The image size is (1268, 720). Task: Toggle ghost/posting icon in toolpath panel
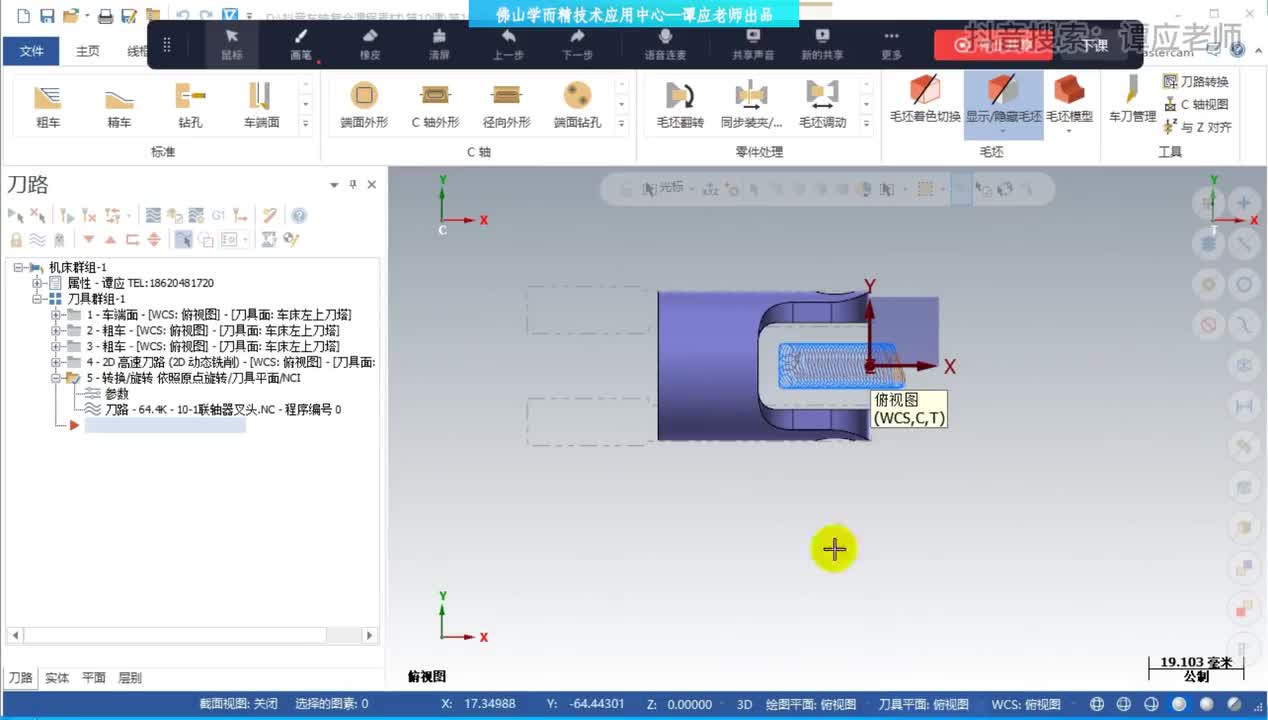click(59, 239)
